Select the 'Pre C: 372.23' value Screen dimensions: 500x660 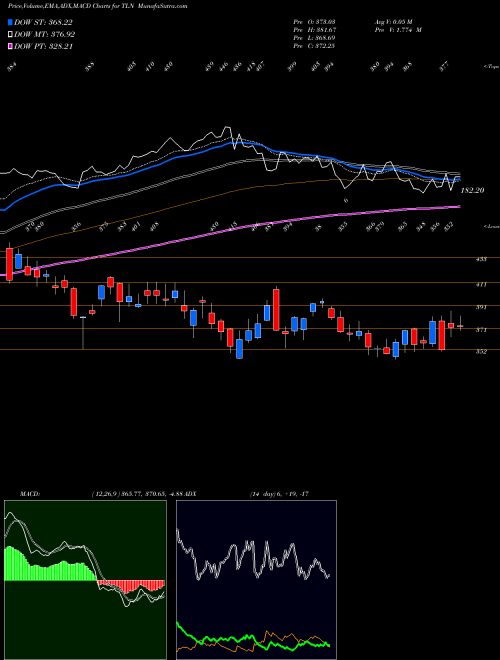click(x=314, y=46)
